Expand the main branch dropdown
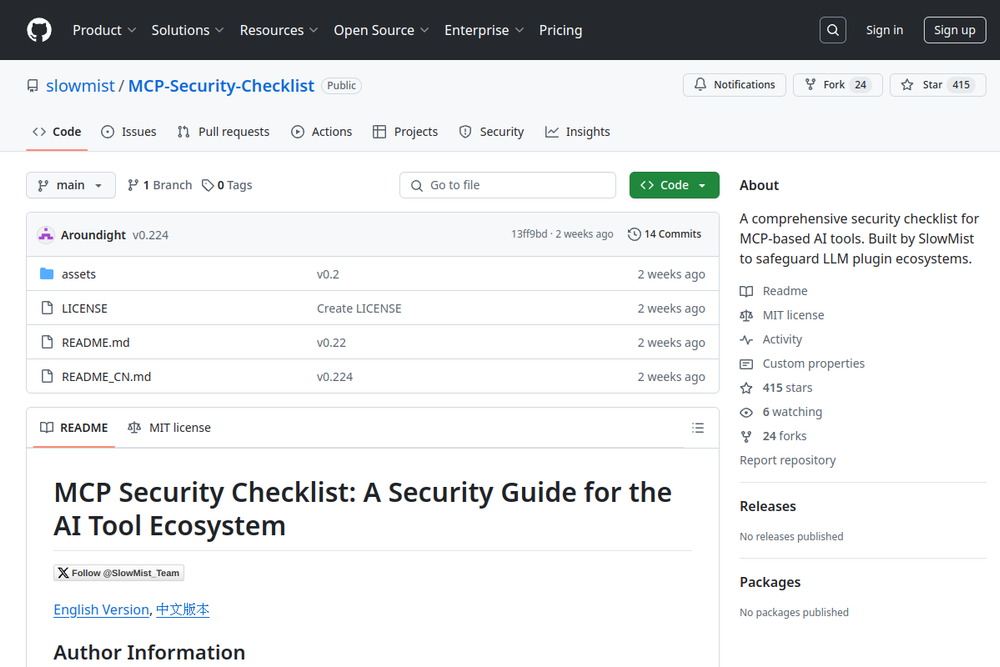 pos(71,185)
